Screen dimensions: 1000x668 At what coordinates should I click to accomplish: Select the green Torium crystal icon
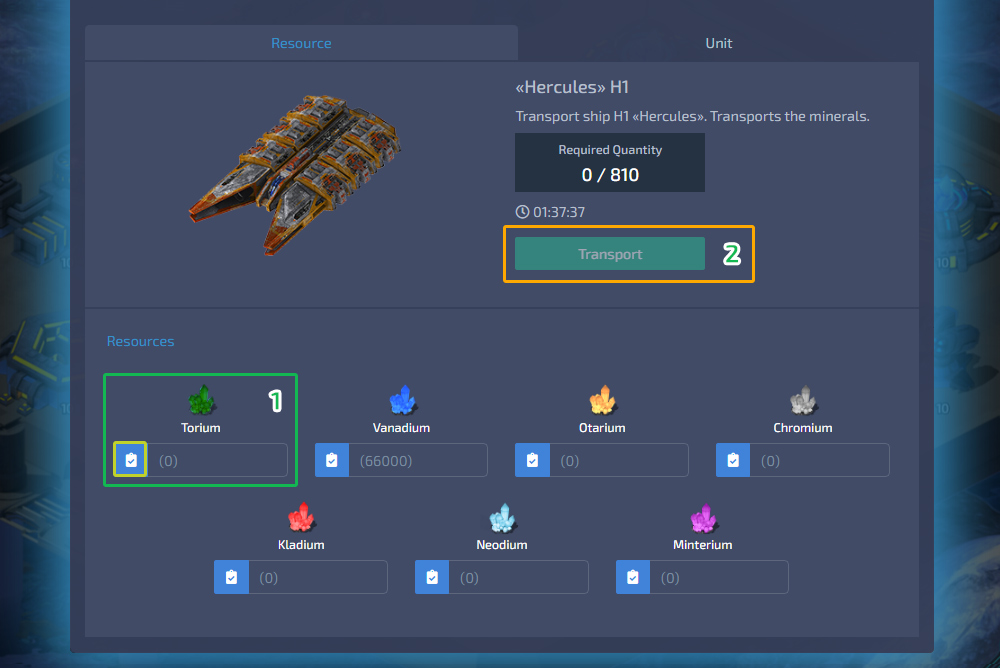click(202, 400)
